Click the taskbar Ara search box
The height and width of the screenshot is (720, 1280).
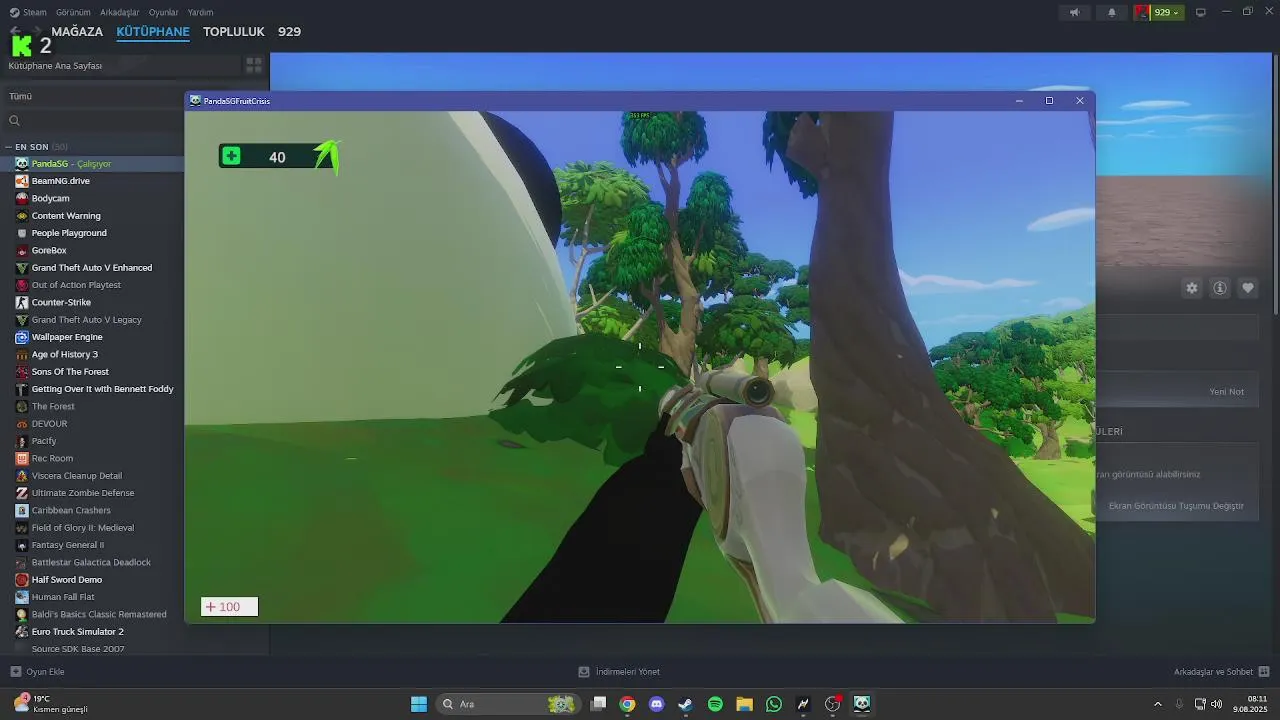(x=509, y=704)
